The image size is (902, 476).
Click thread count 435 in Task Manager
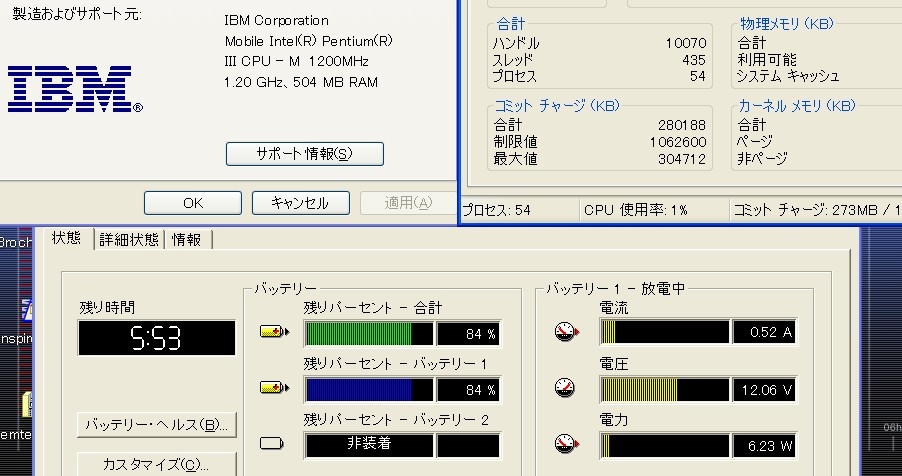coord(694,60)
